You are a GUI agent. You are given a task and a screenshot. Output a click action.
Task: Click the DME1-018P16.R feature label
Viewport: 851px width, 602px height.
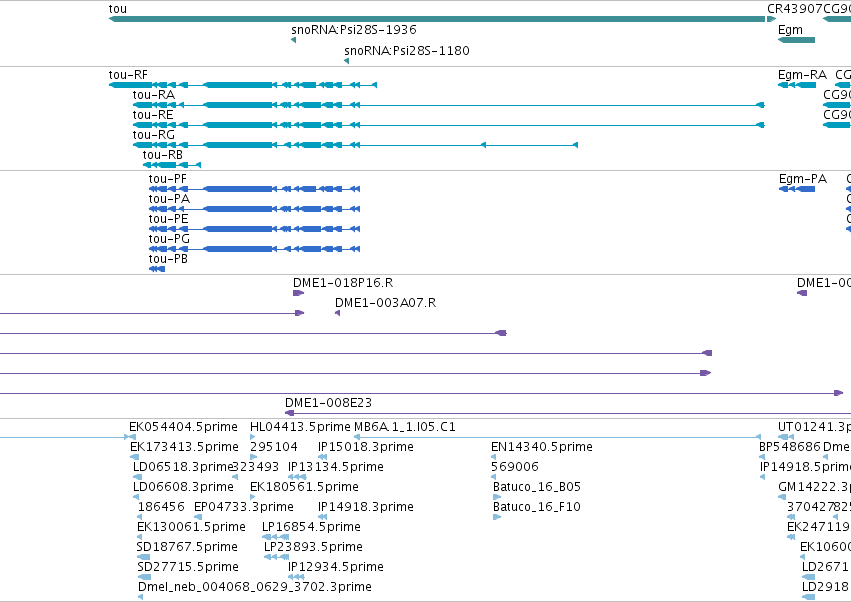click(x=343, y=283)
